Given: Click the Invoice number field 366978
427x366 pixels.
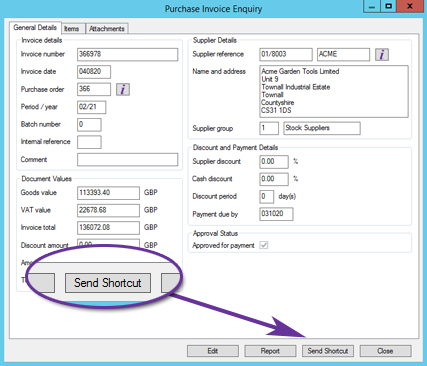Looking at the screenshot, I should click(127, 54).
